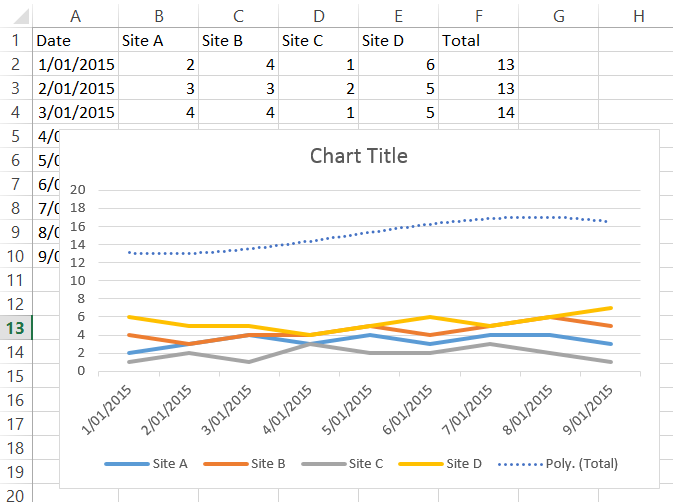Screen dimensions: 673x502
Task: Click the 'Site A' header cell
Action: (x=158, y=40)
